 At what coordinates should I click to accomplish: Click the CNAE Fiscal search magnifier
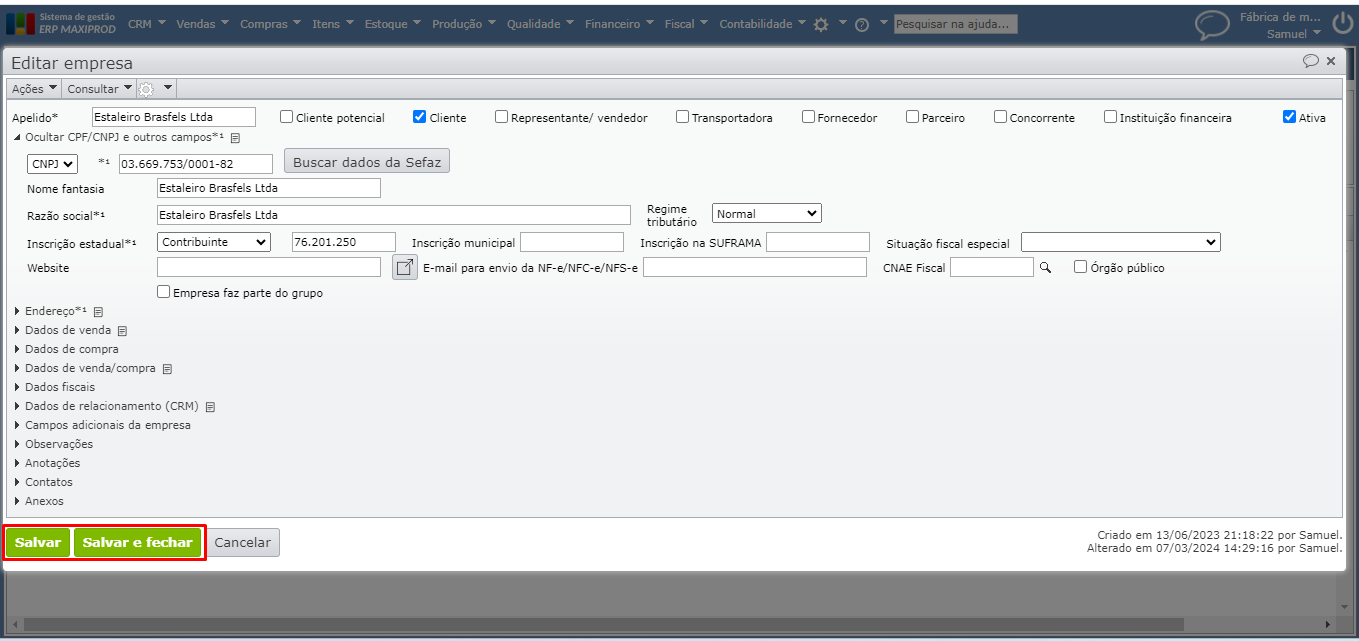click(x=1046, y=268)
